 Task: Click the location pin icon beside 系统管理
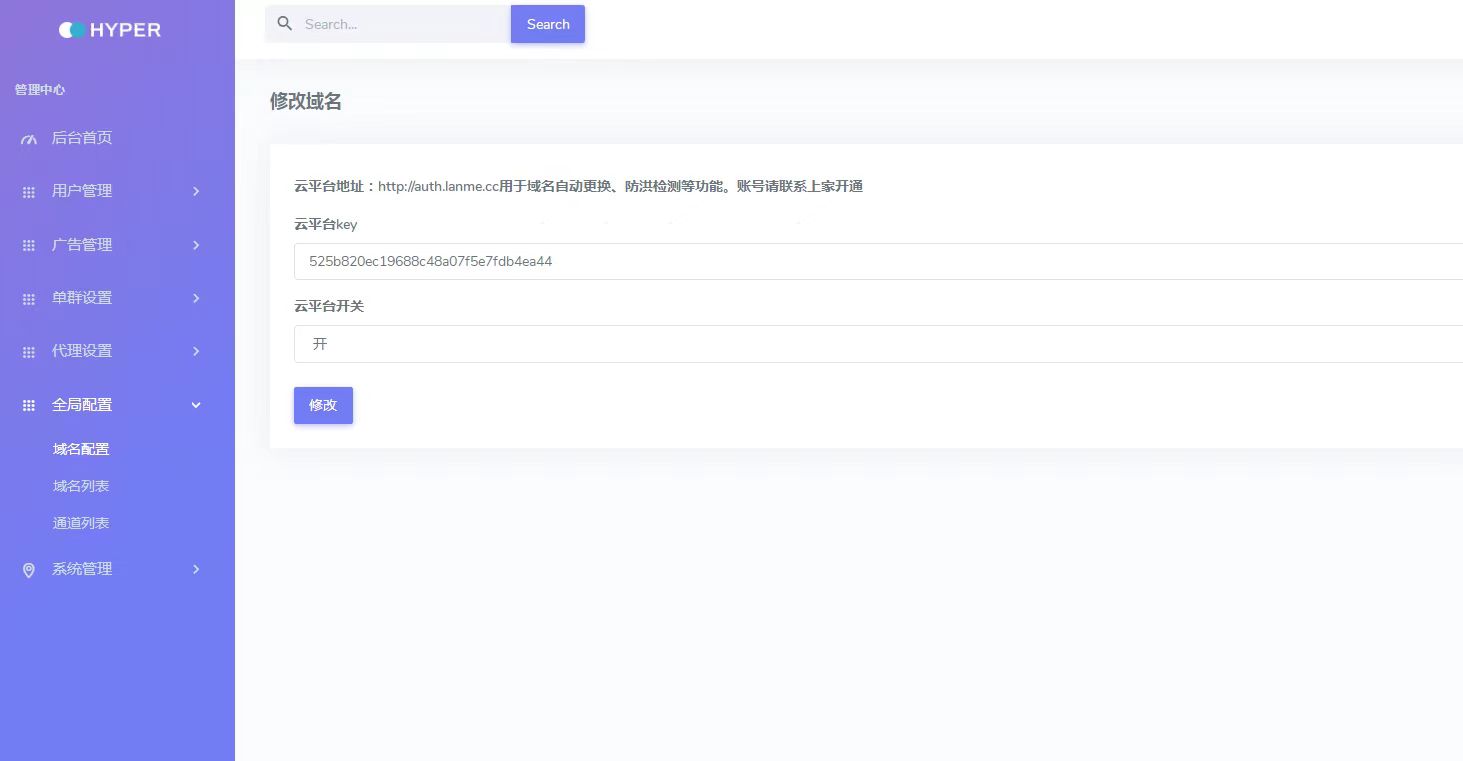(x=29, y=570)
